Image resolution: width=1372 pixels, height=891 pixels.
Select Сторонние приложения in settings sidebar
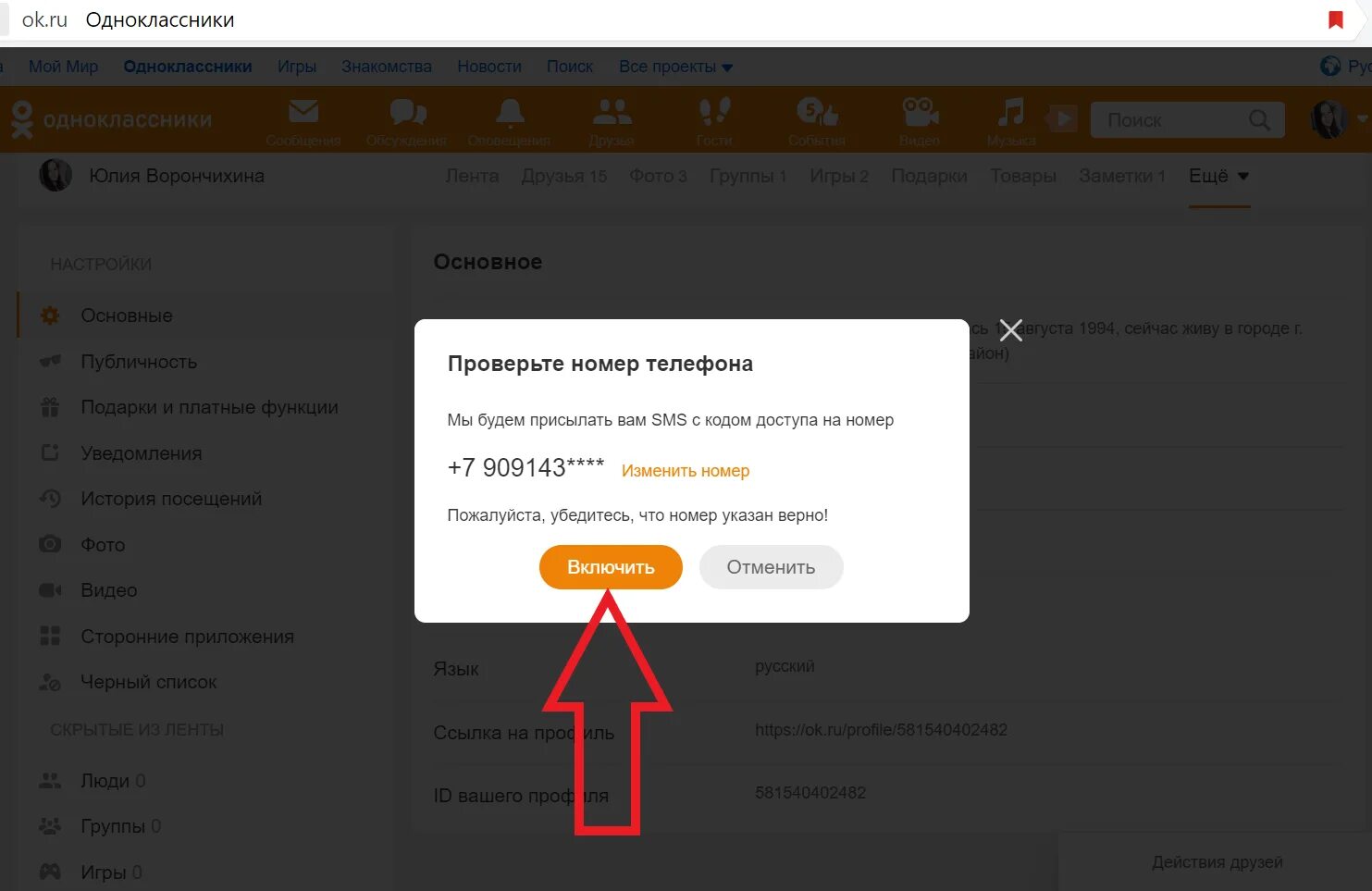(x=187, y=637)
